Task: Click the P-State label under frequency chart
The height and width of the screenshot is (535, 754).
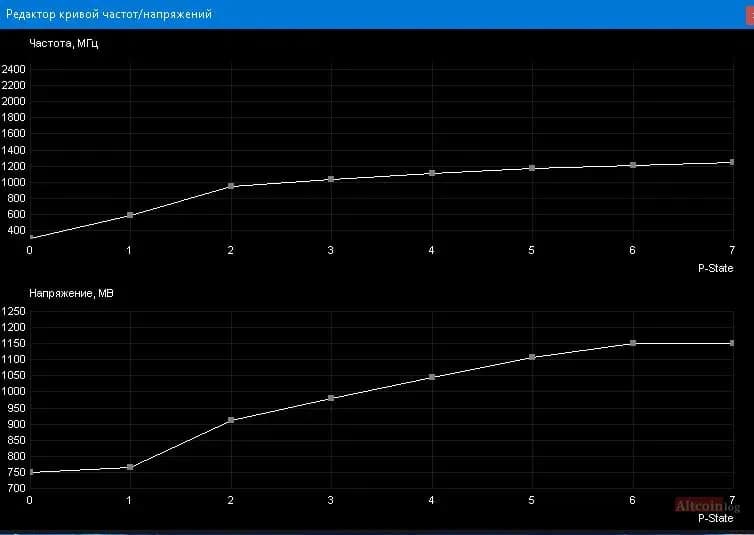Action: [716, 268]
